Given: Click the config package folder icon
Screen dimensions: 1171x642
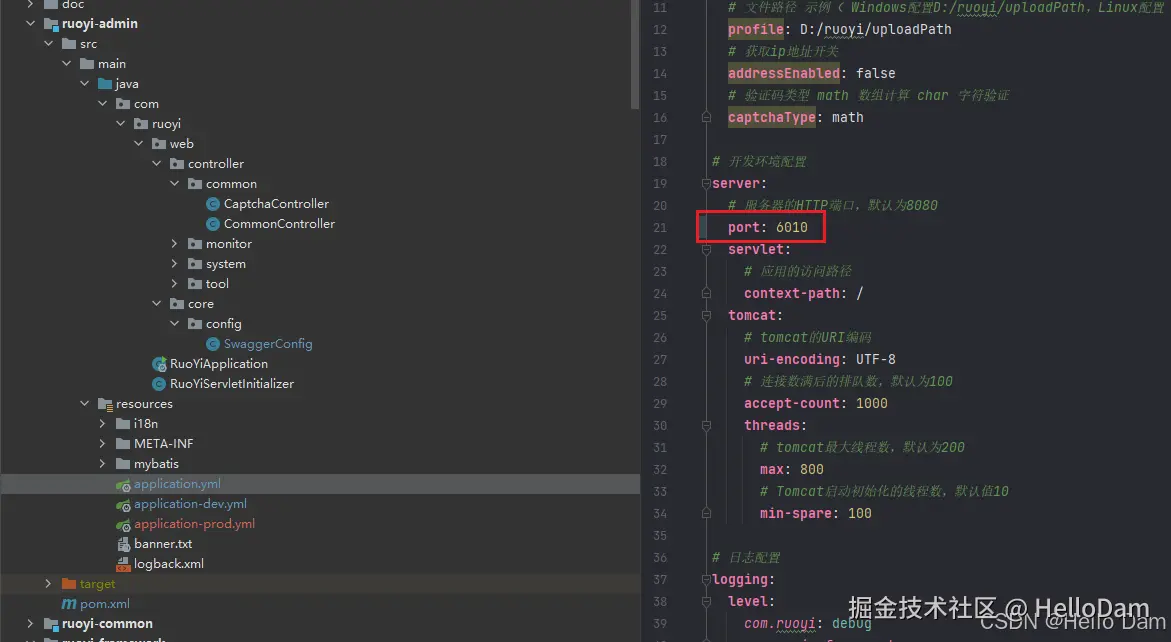Looking at the screenshot, I should pyautogui.click(x=195, y=324).
